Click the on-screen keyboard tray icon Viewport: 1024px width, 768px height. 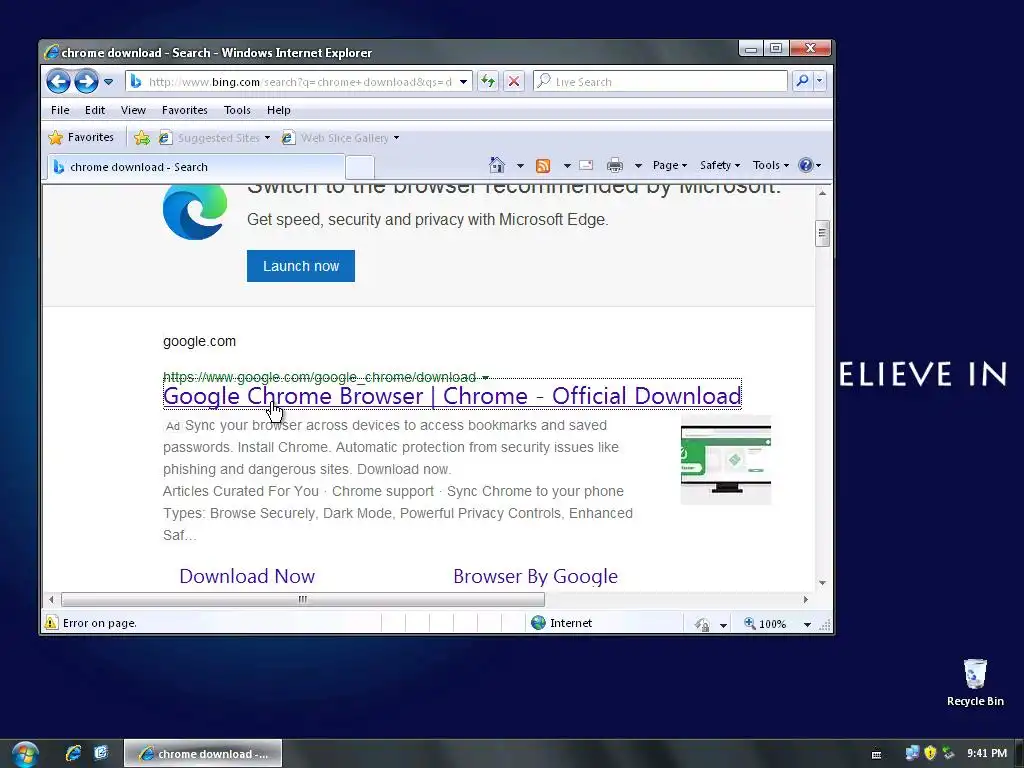click(x=876, y=754)
